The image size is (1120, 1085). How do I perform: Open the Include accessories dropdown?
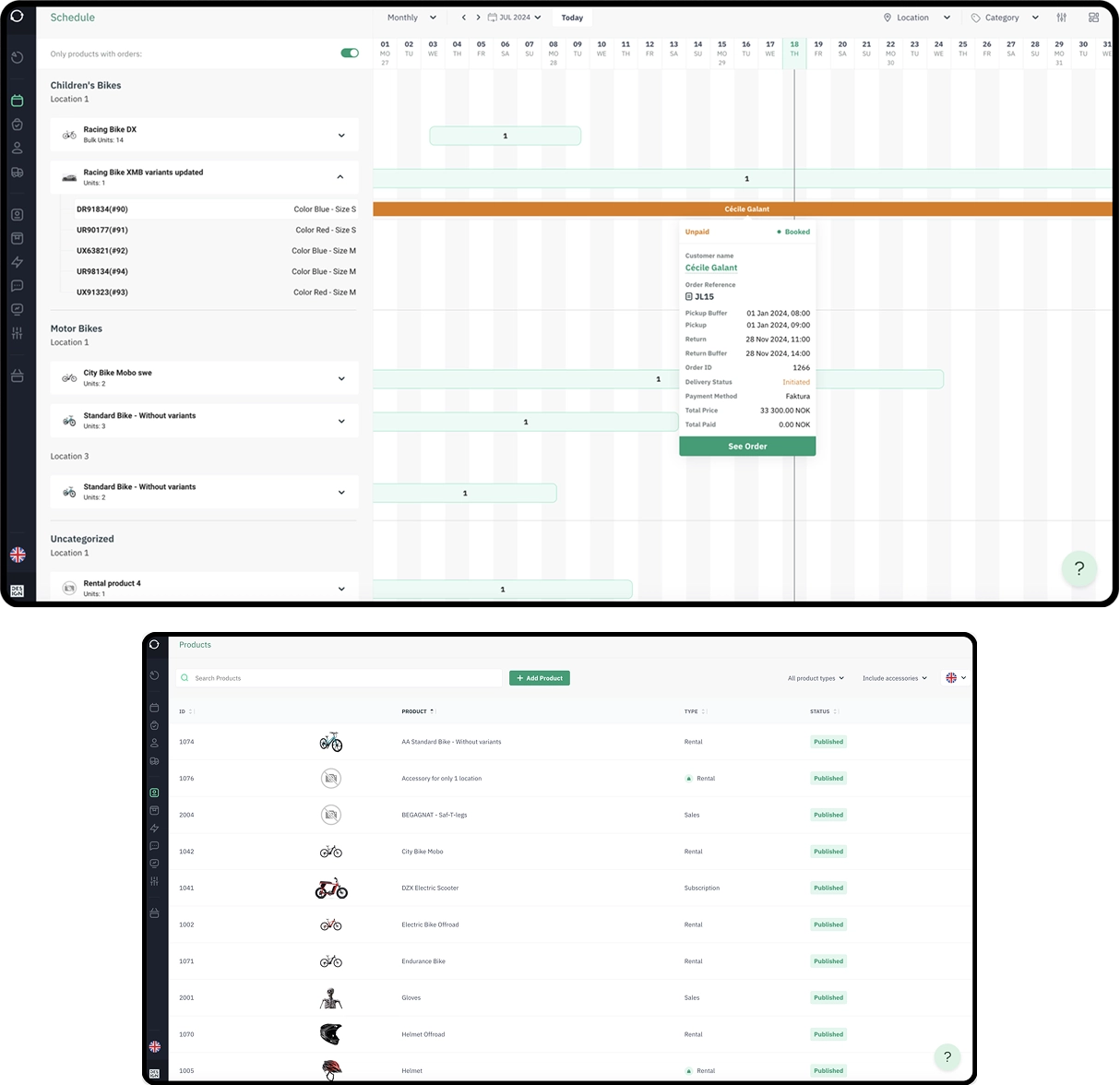pos(895,678)
